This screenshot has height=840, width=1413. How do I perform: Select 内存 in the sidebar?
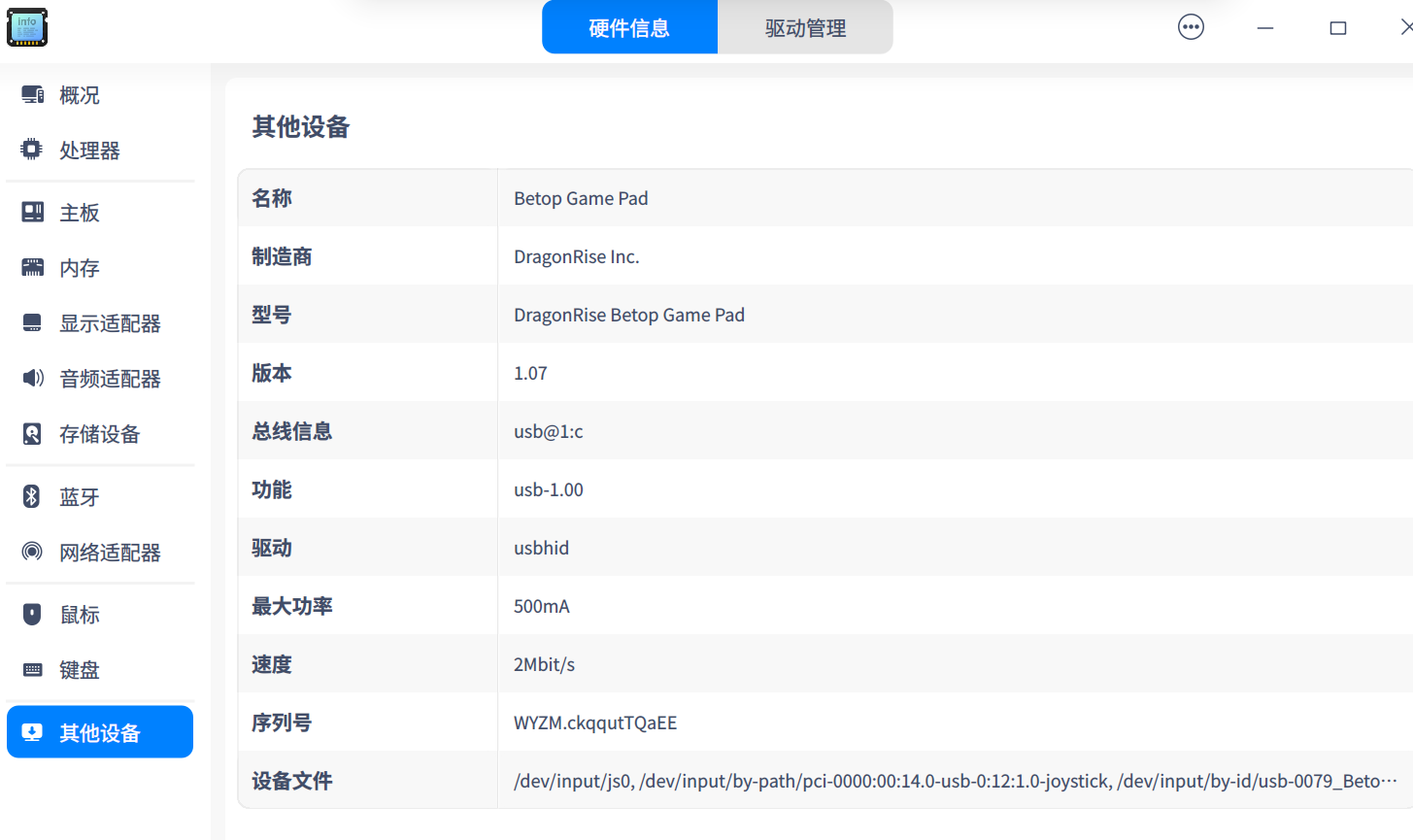(100, 267)
